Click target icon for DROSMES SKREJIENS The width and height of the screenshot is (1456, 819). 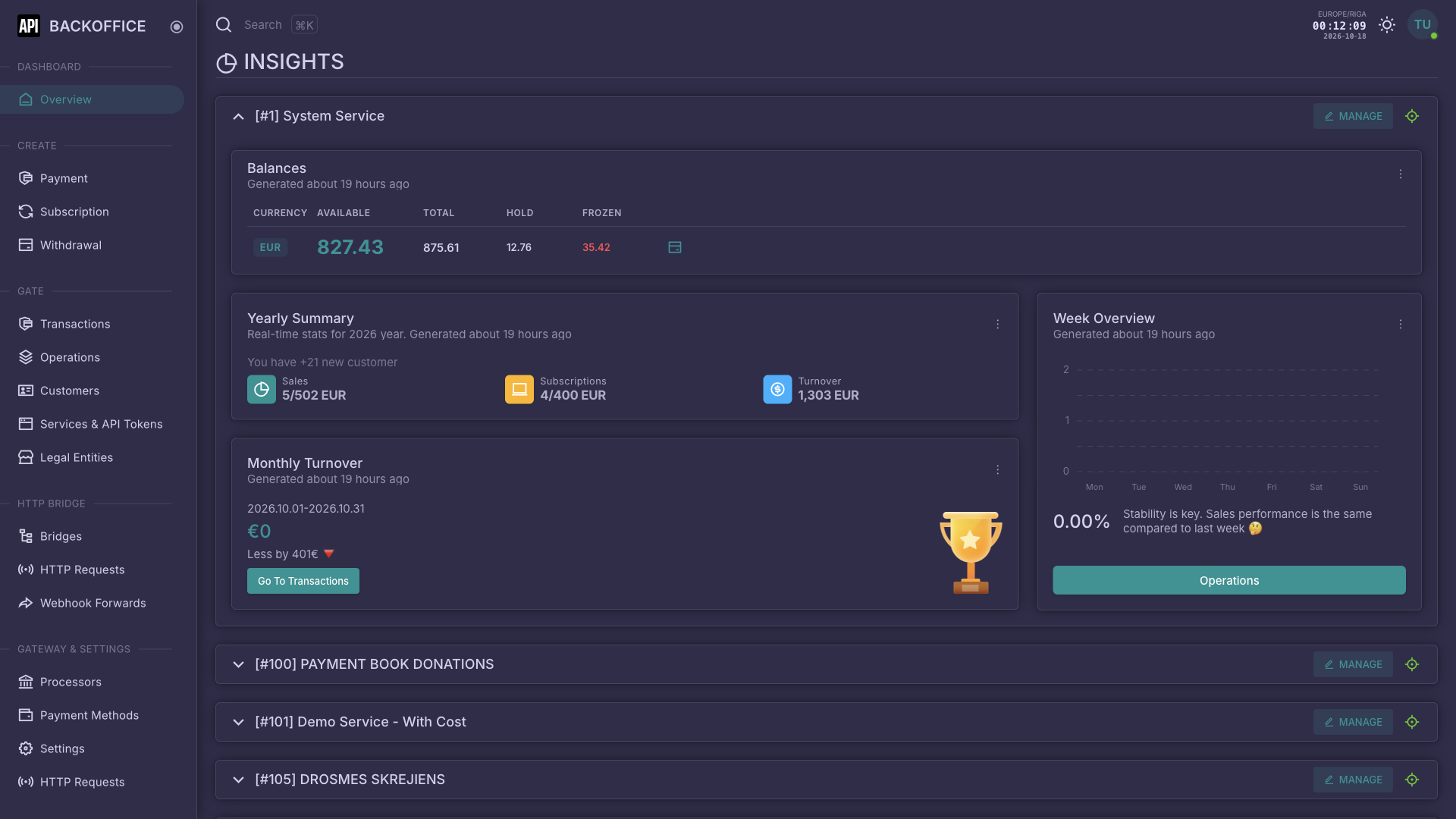tap(1412, 780)
